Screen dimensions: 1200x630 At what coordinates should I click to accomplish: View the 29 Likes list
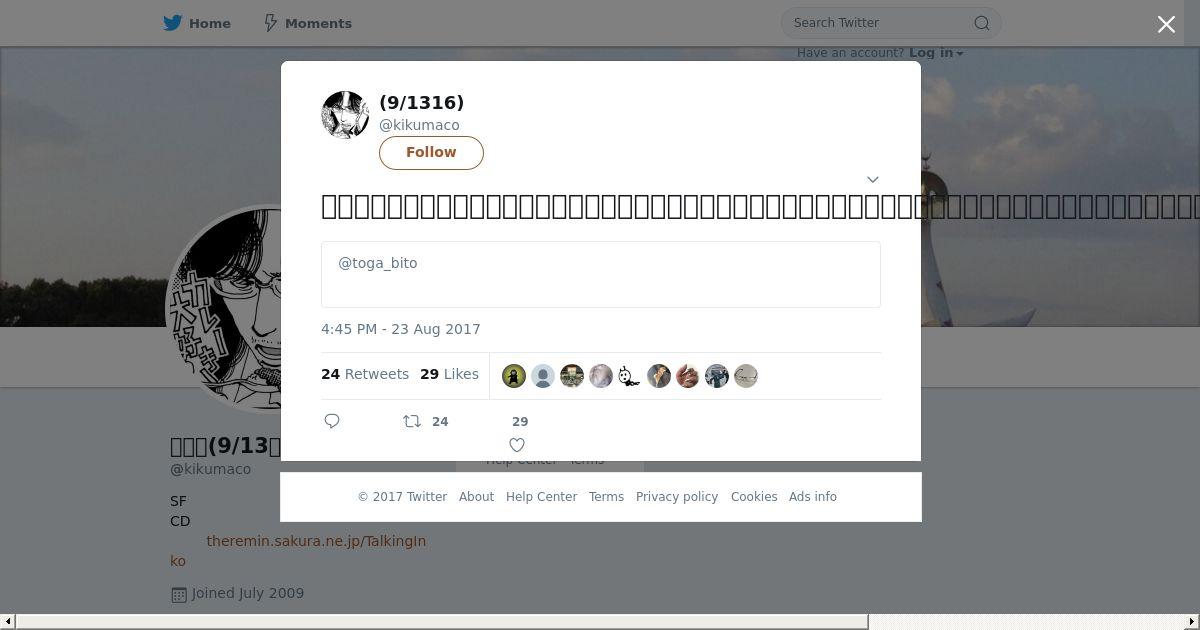point(449,374)
